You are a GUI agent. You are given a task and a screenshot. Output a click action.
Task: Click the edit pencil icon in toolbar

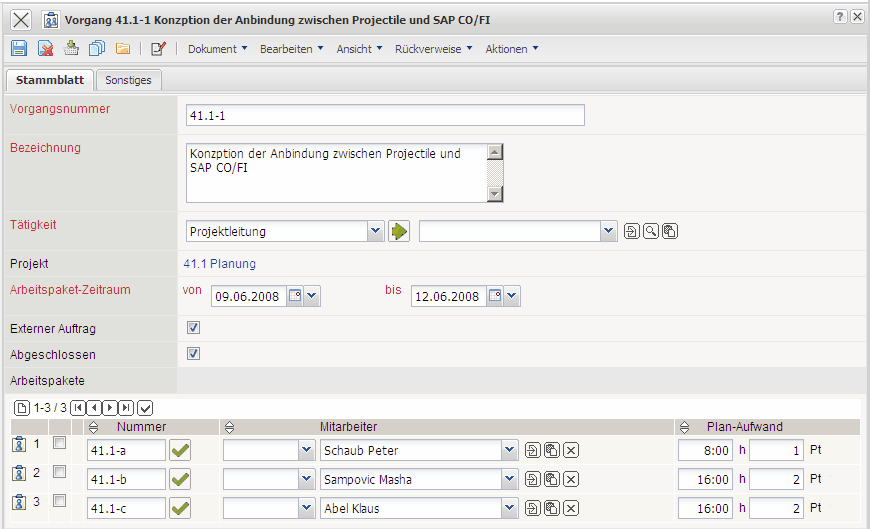click(158, 48)
